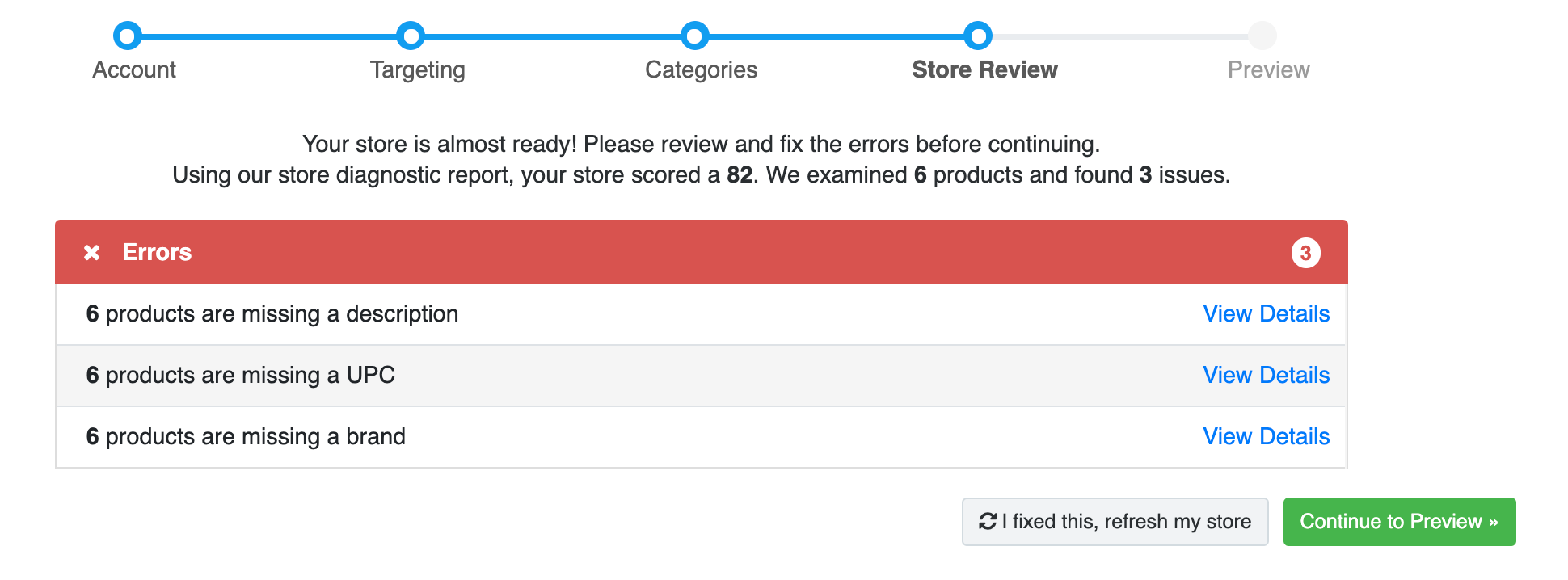Click the error count badge showing 3
This screenshot has width=1568, height=580.
click(1305, 253)
